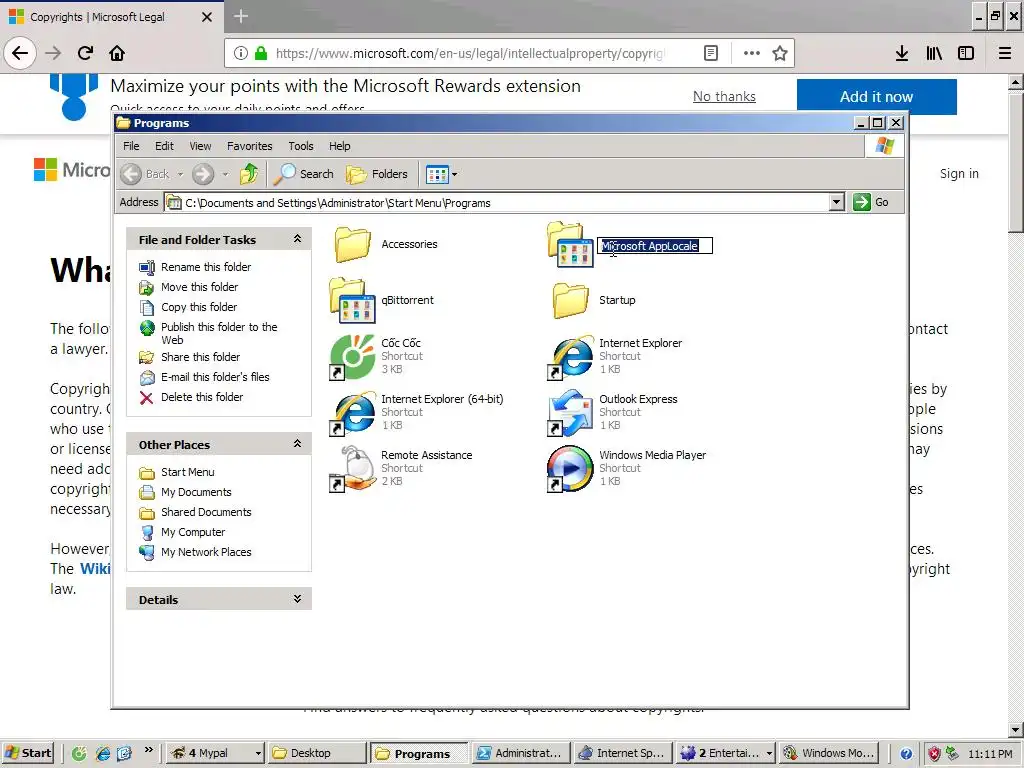Screen dimensions: 1024x768
Task: Open the View menu in Explorer
Action: 200,146
